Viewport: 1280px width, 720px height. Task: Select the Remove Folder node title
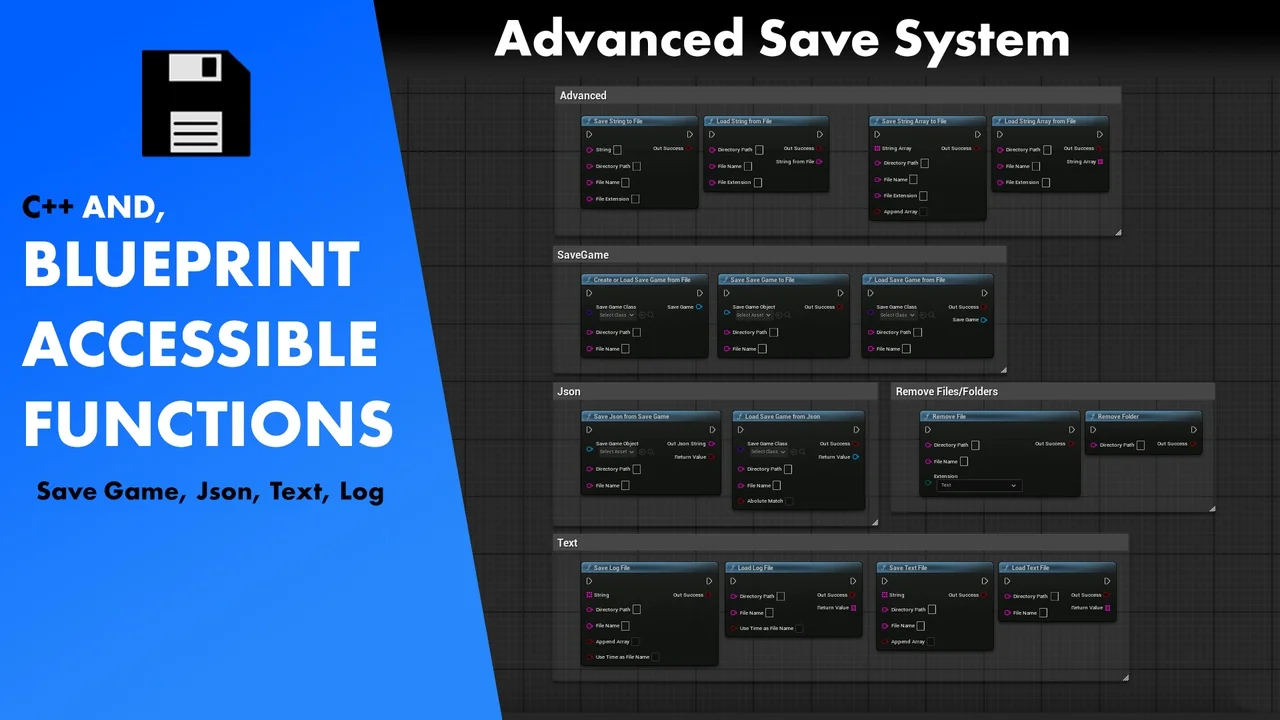click(x=1143, y=416)
